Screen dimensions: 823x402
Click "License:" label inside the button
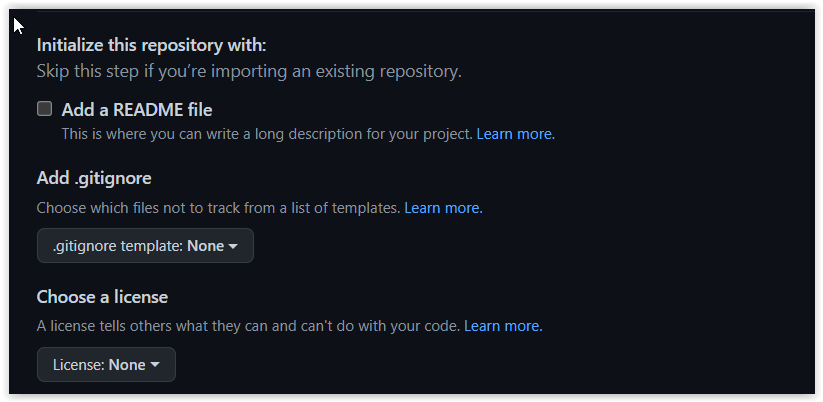tap(78, 365)
